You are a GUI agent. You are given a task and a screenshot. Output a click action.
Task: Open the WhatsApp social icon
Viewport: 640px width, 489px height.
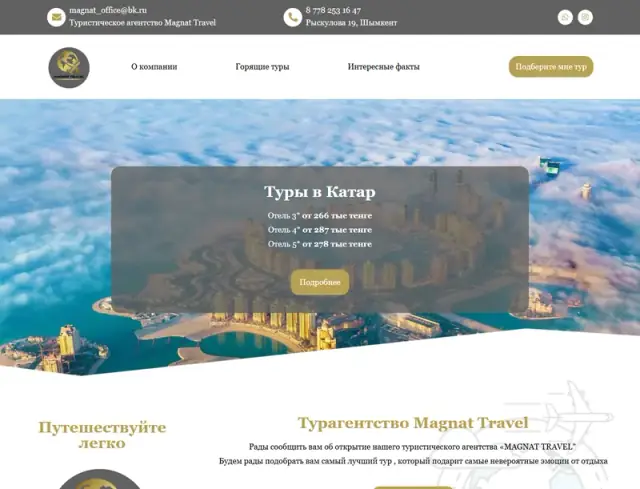[x=565, y=17]
